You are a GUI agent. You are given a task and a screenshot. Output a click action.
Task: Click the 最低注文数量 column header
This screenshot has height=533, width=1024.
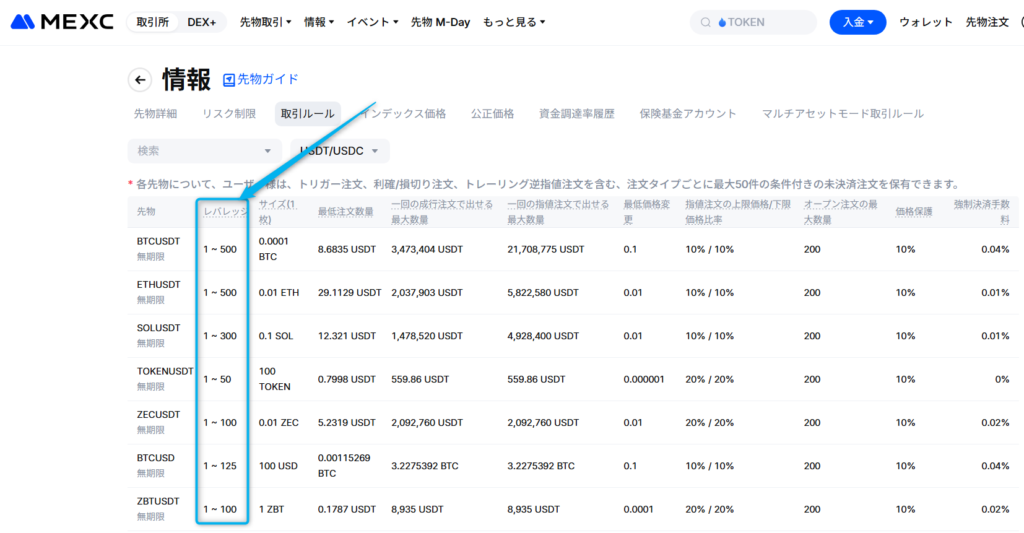coord(345,212)
